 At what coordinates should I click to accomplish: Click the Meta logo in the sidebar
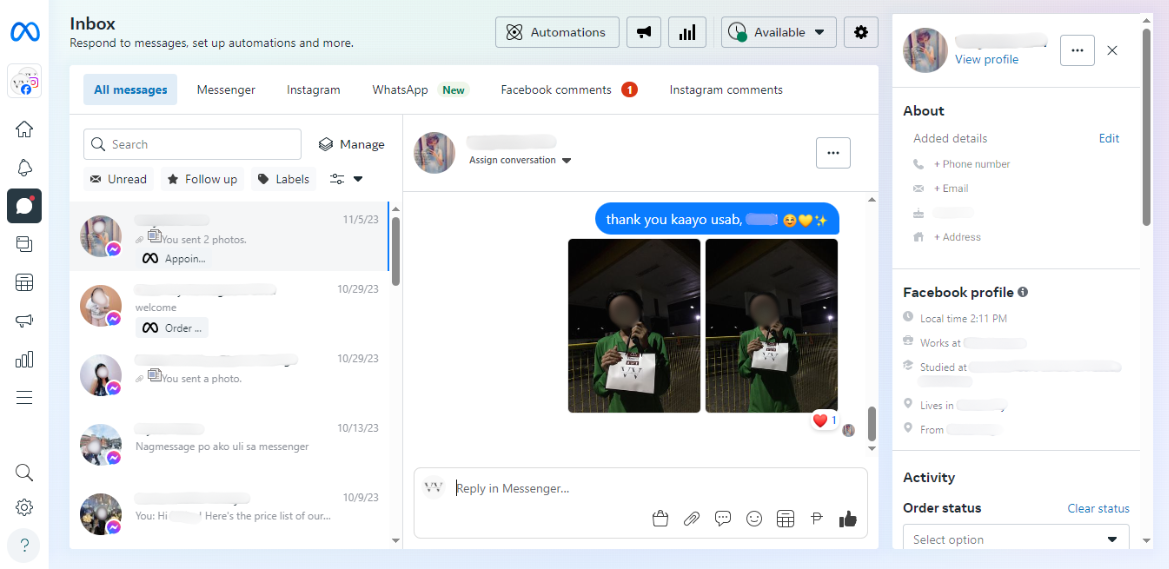coord(25,32)
